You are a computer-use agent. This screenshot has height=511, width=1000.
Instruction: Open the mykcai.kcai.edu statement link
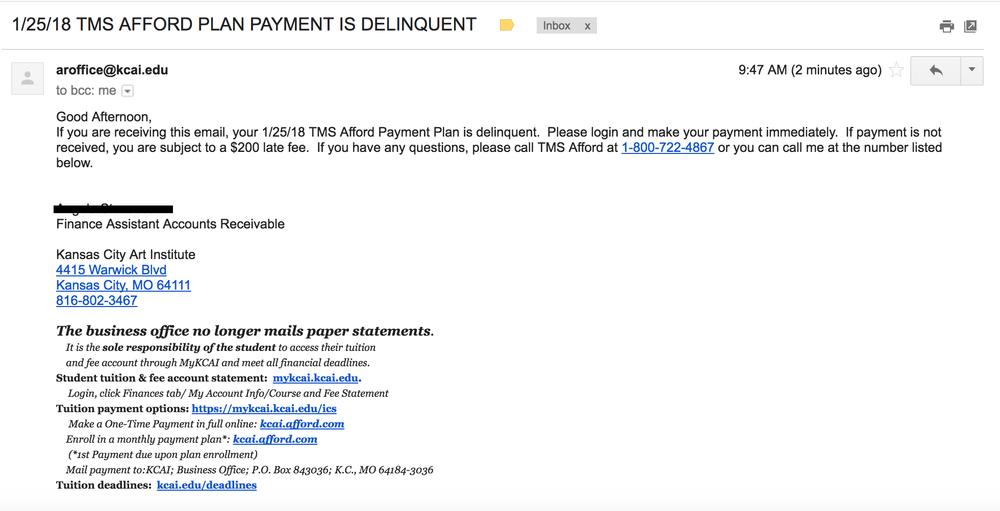(x=316, y=378)
